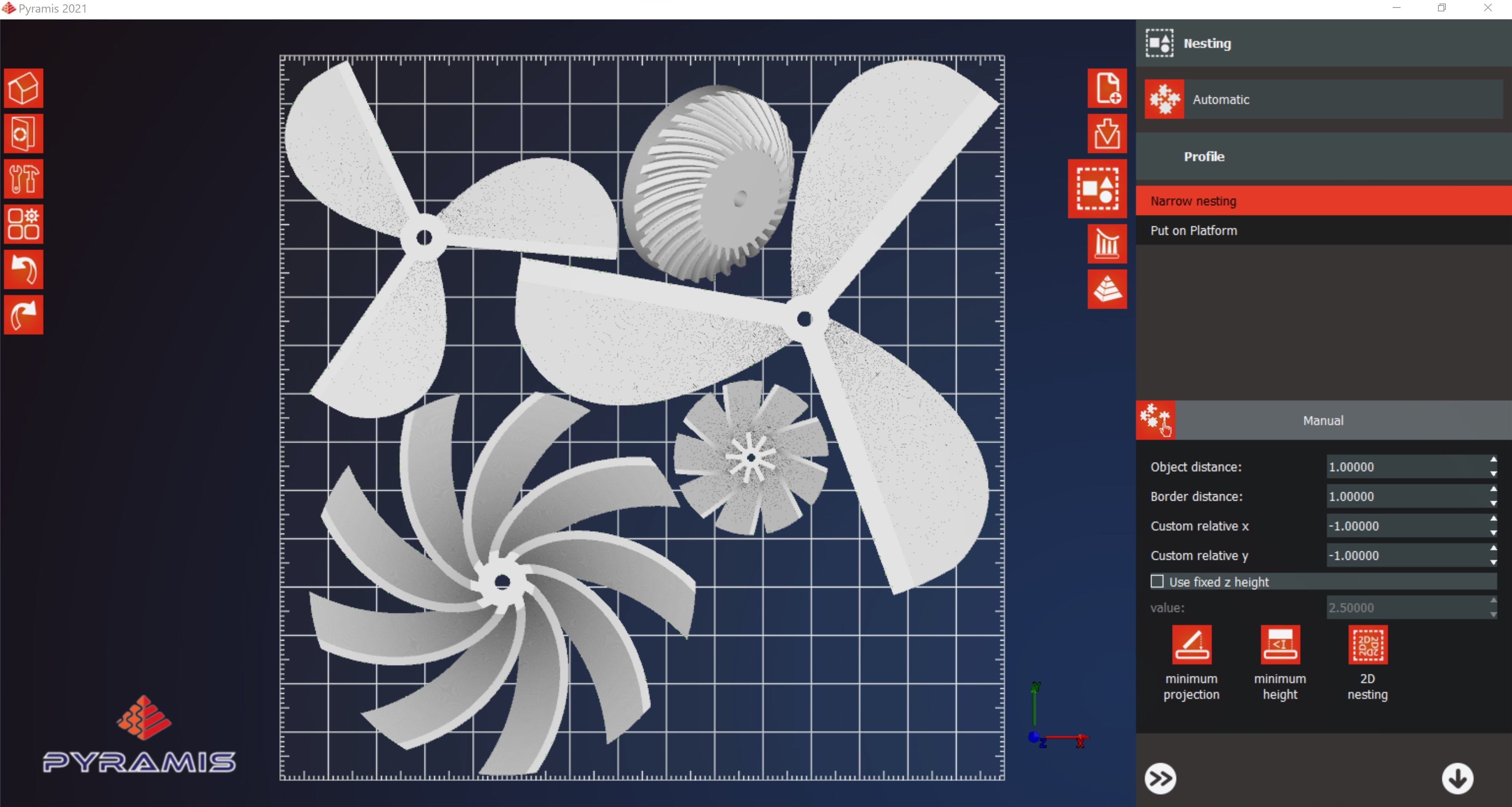Increase Border distance value
The height and width of the screenshot is (807, 1512).
click(x=1493, y=489)
